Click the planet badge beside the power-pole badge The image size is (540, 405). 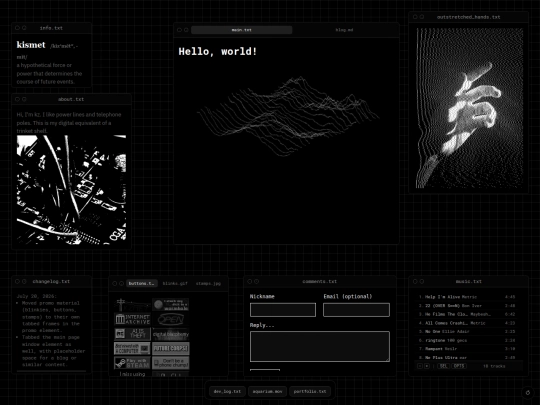point(170,304)
